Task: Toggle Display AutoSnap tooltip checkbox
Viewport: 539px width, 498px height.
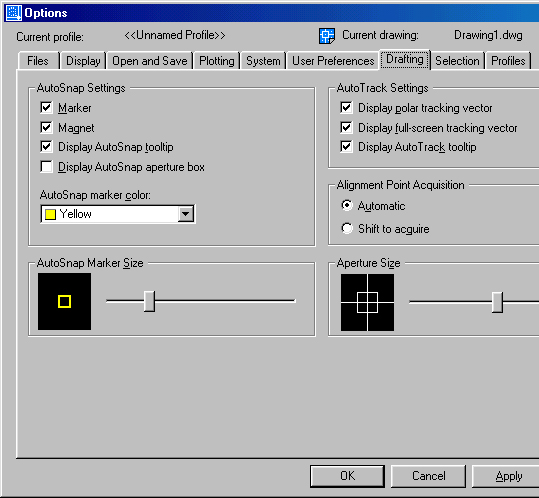Action: click(x=46, y=147)
